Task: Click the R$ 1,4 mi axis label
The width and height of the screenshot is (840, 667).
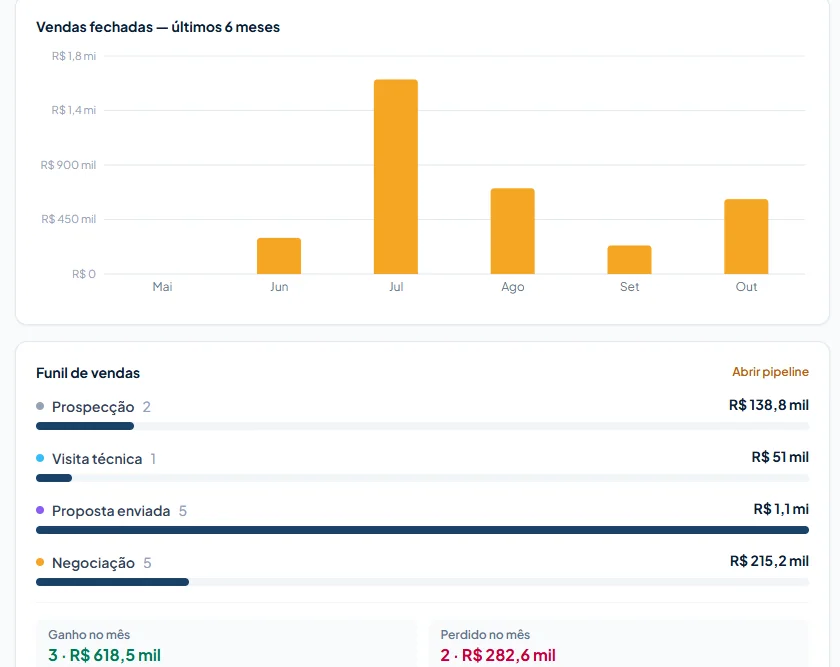Action: (74, 110)
